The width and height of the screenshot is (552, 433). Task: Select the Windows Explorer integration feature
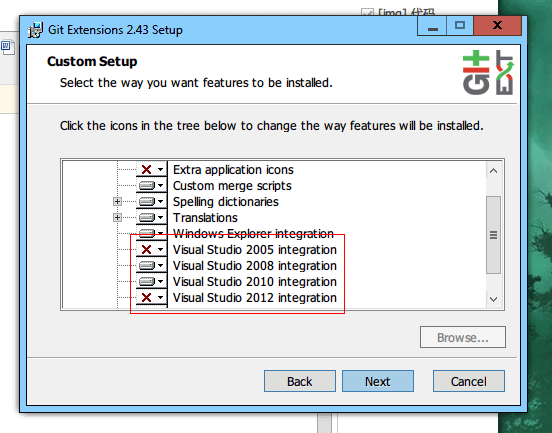pyautogui.click(x=253, y=233)
